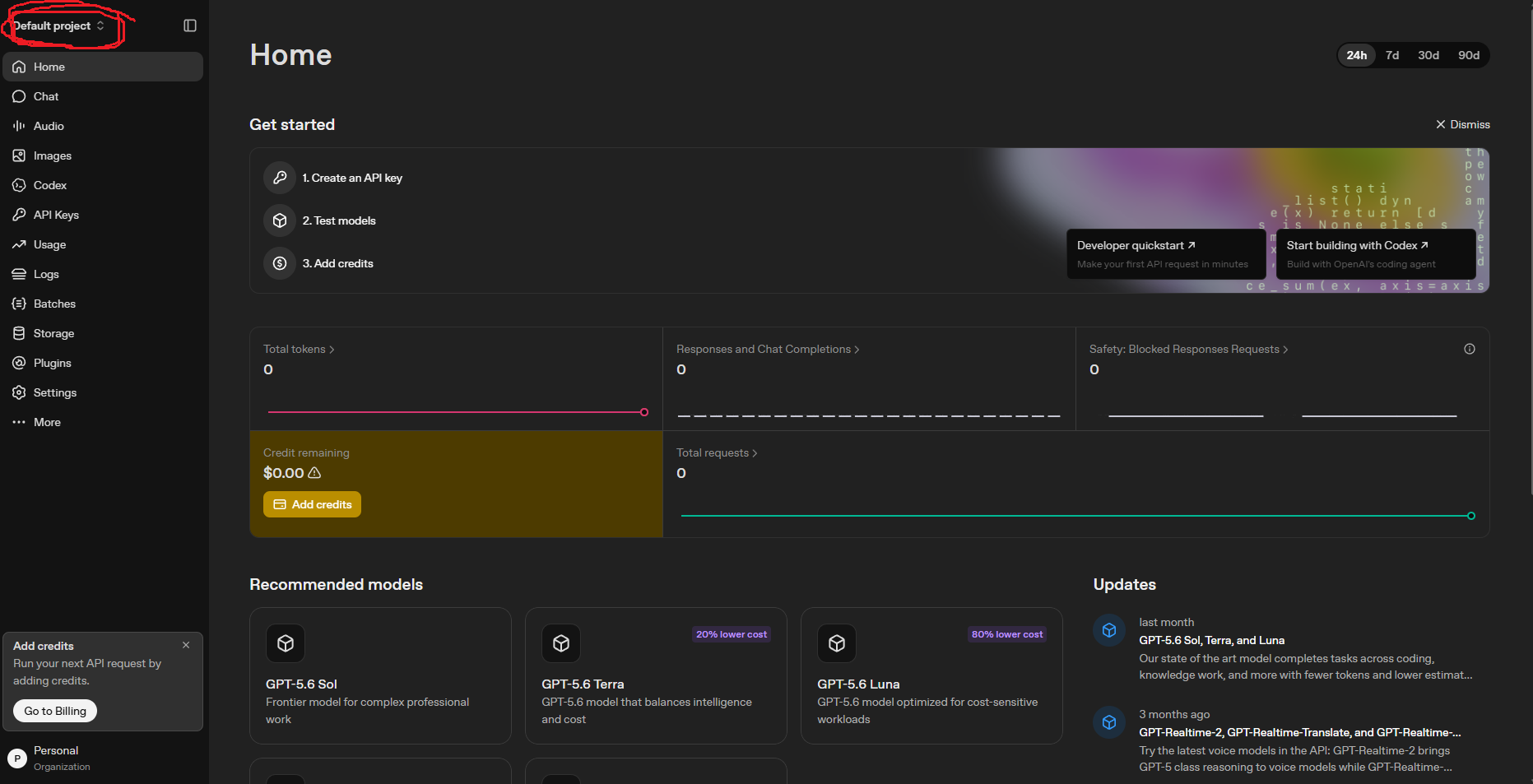Screen dimensions: 1533x784
Task: Open Start building with Codex link
Action: point(1375,254)
